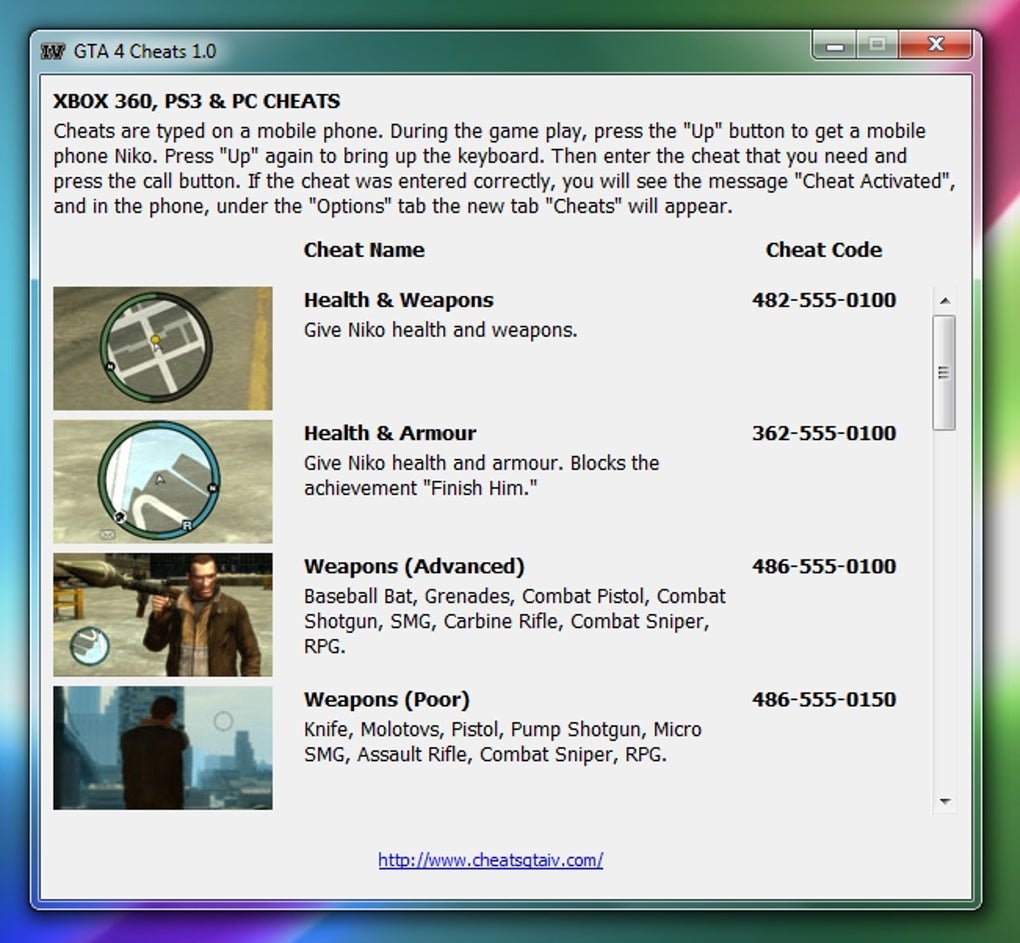Viewport: 1020px width, 943px height.
Task: Click the 'Baseball Bat, Grenades' weapons description
Action: pos(515,621)
